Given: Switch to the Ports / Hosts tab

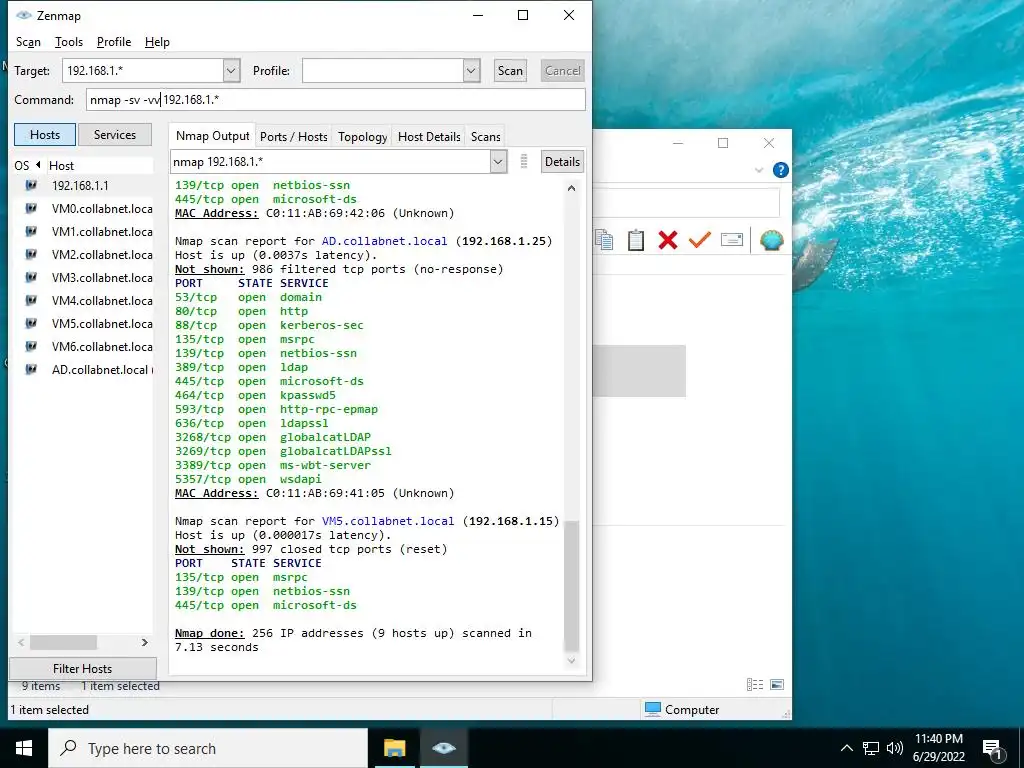Looking at the screenshot, I should coord(294,136).
